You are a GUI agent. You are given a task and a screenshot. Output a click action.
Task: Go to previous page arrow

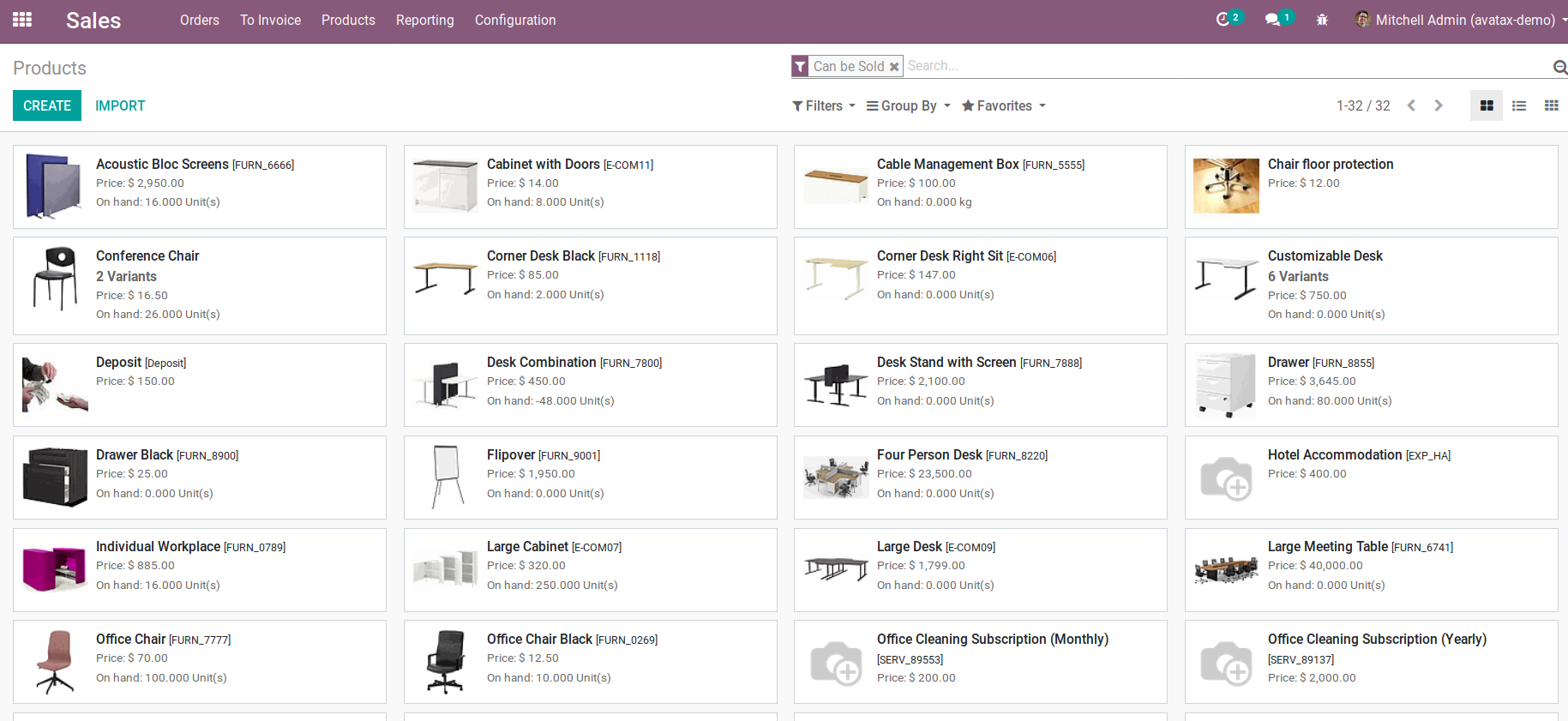(x=1411, y=105)
